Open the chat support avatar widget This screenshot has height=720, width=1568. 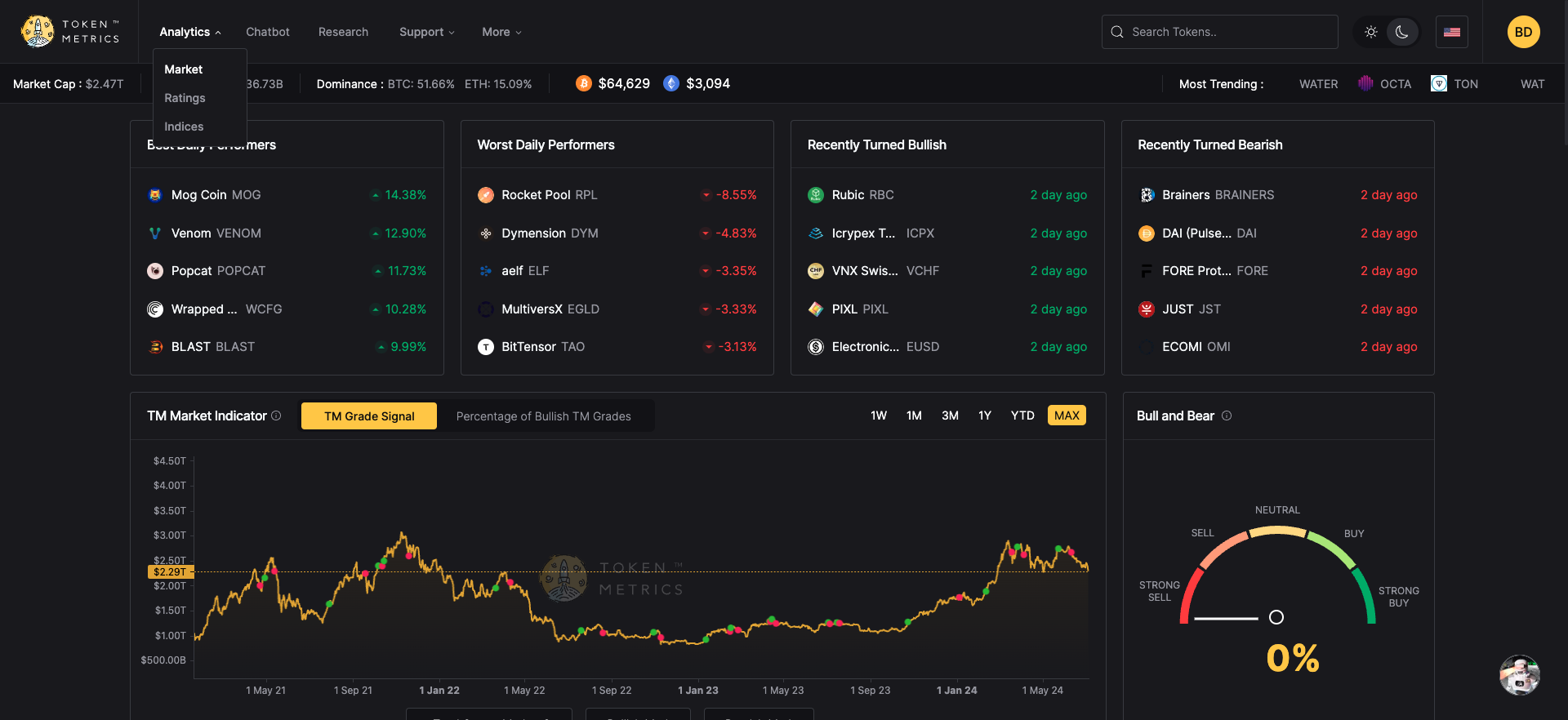pos(1520,675)
